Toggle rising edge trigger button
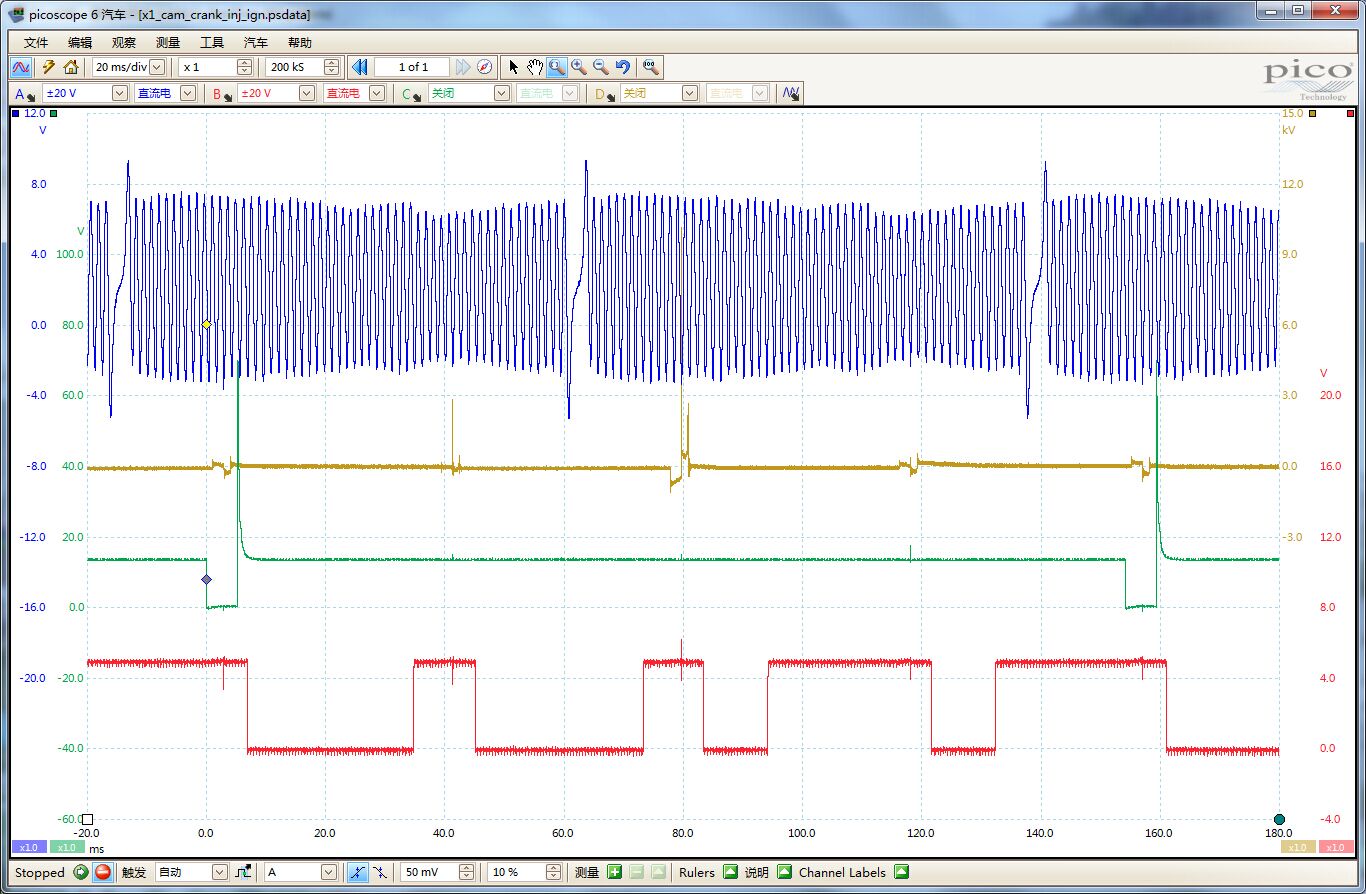Screen dimensions: 1366x894 click(x=358, y=872)
